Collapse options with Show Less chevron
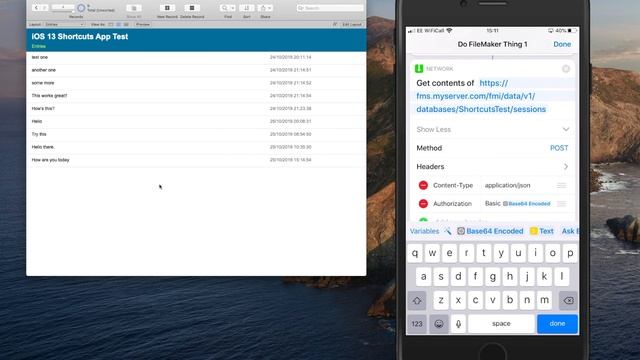This screenshot has height=360, width=640. click(x=566, y=129)
